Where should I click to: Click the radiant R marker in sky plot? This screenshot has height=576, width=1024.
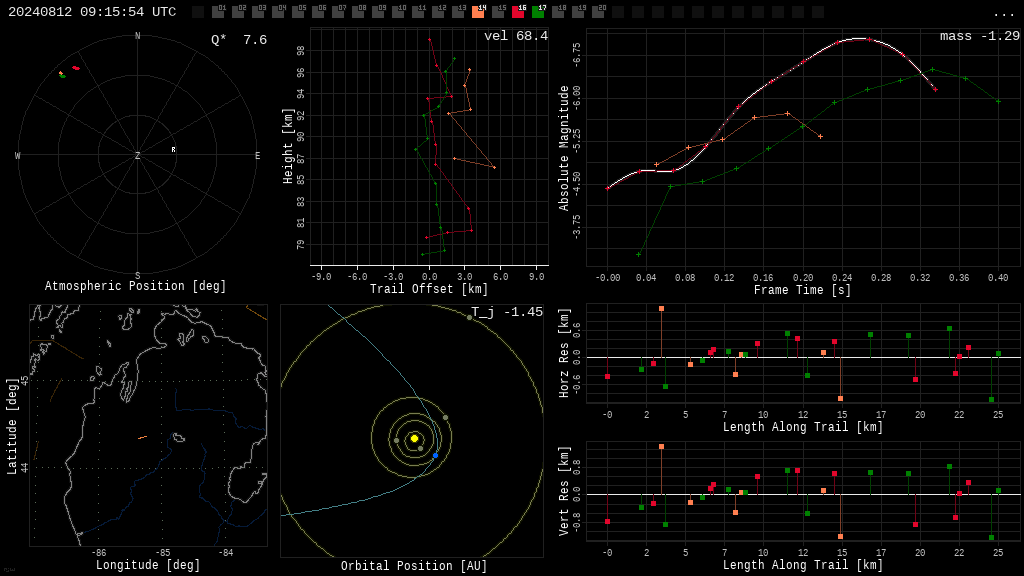[173, 150]
